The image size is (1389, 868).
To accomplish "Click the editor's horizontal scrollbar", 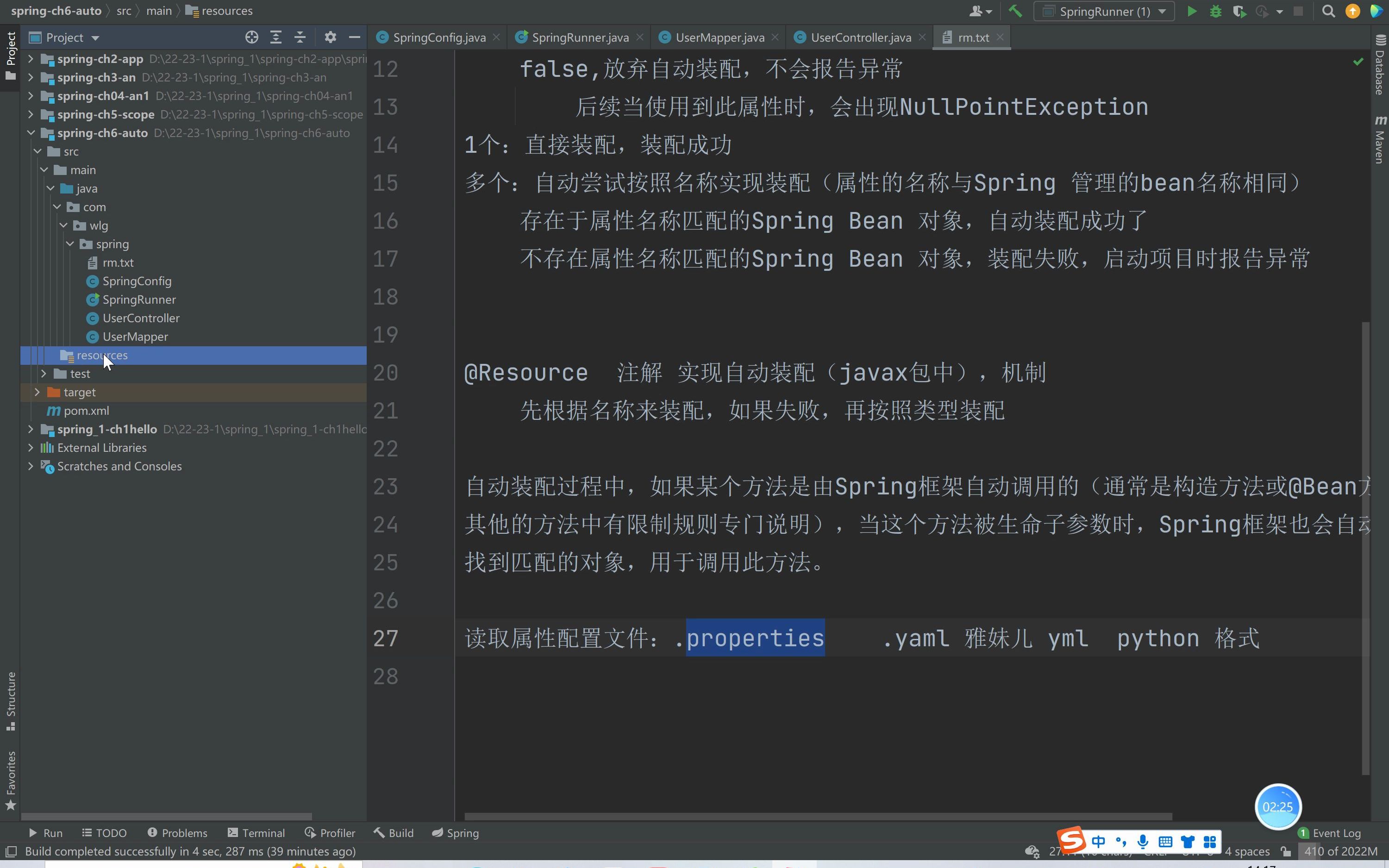I will (x=817, y=816).
